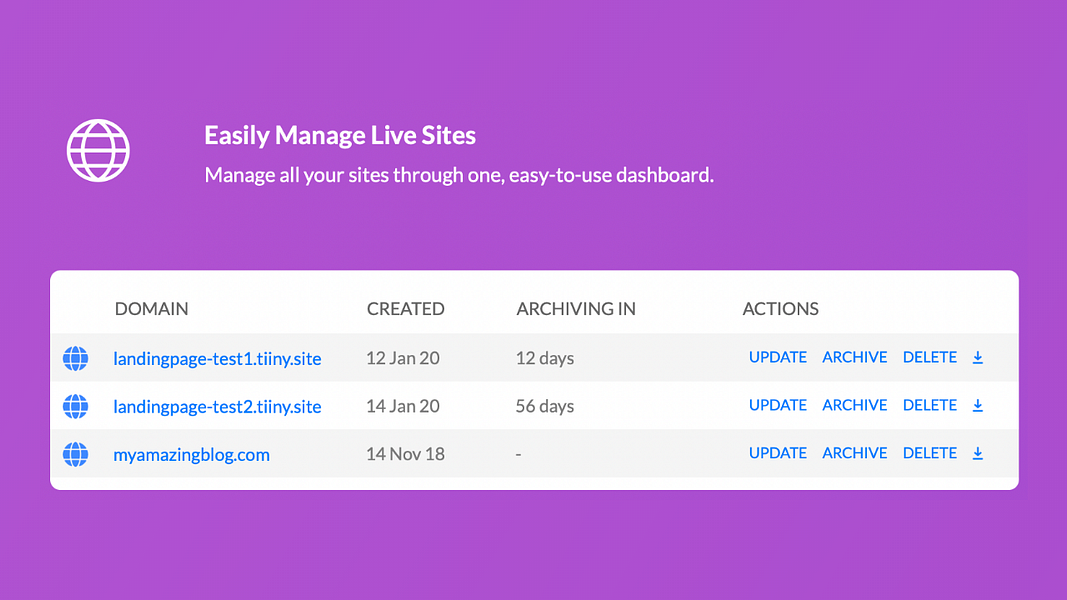Click the globe icon beside myamazingblog.com
Image resolution: width=1067 pixels, height=600 pixels.
tap(75, 454)
